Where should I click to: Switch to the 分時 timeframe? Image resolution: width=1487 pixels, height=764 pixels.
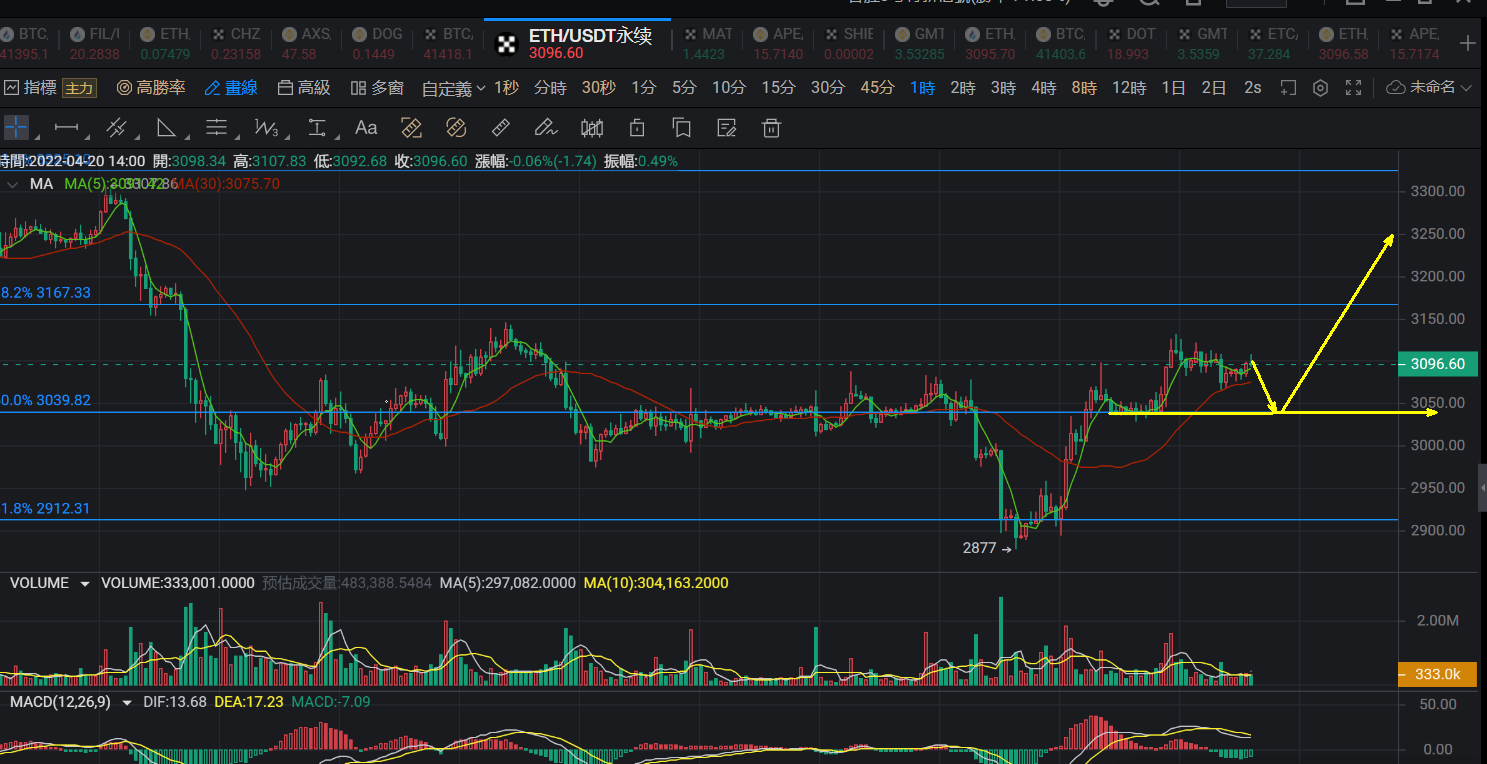550,88
